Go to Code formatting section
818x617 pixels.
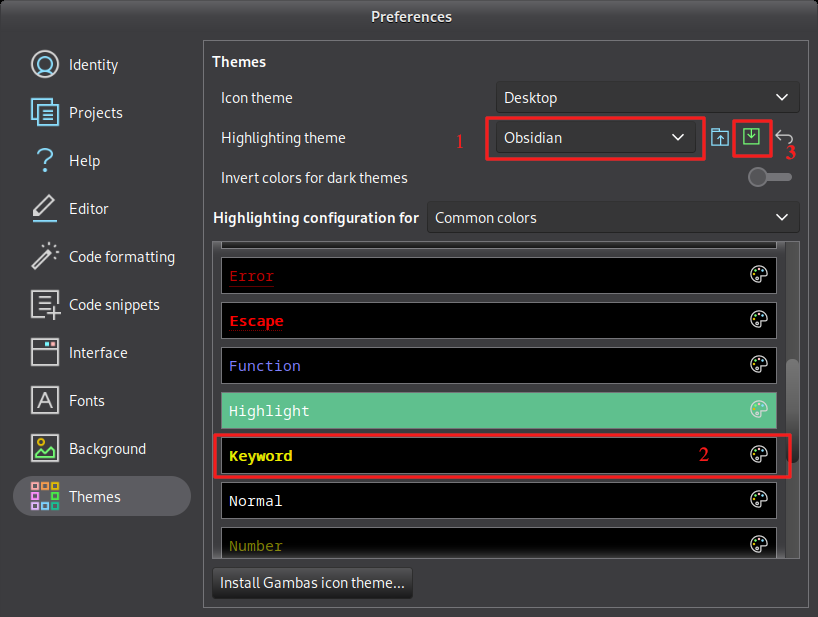121,257
